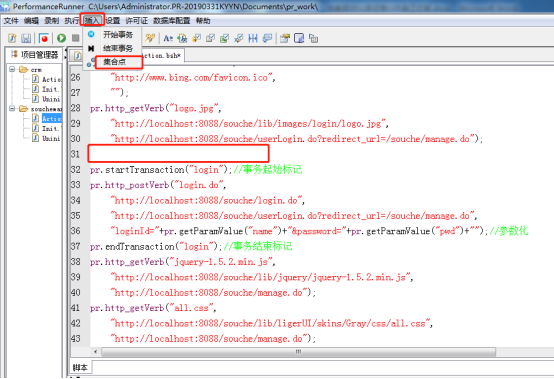The width and height of the screenshot is (554, 379).
Task: Click the souche/login.do URL on line 34
Action: click(208, 201)
